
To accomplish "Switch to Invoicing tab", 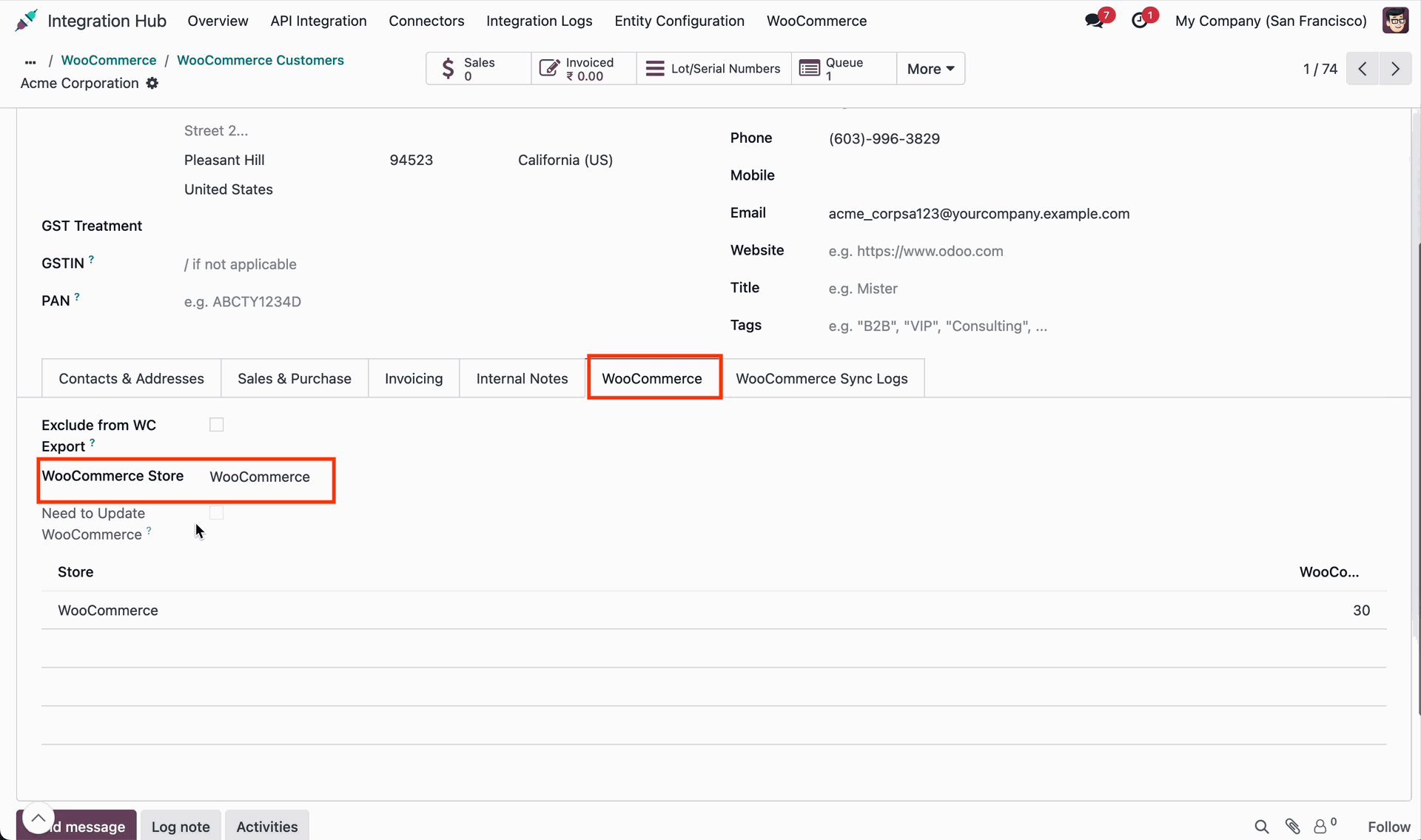I will point(414,378).
